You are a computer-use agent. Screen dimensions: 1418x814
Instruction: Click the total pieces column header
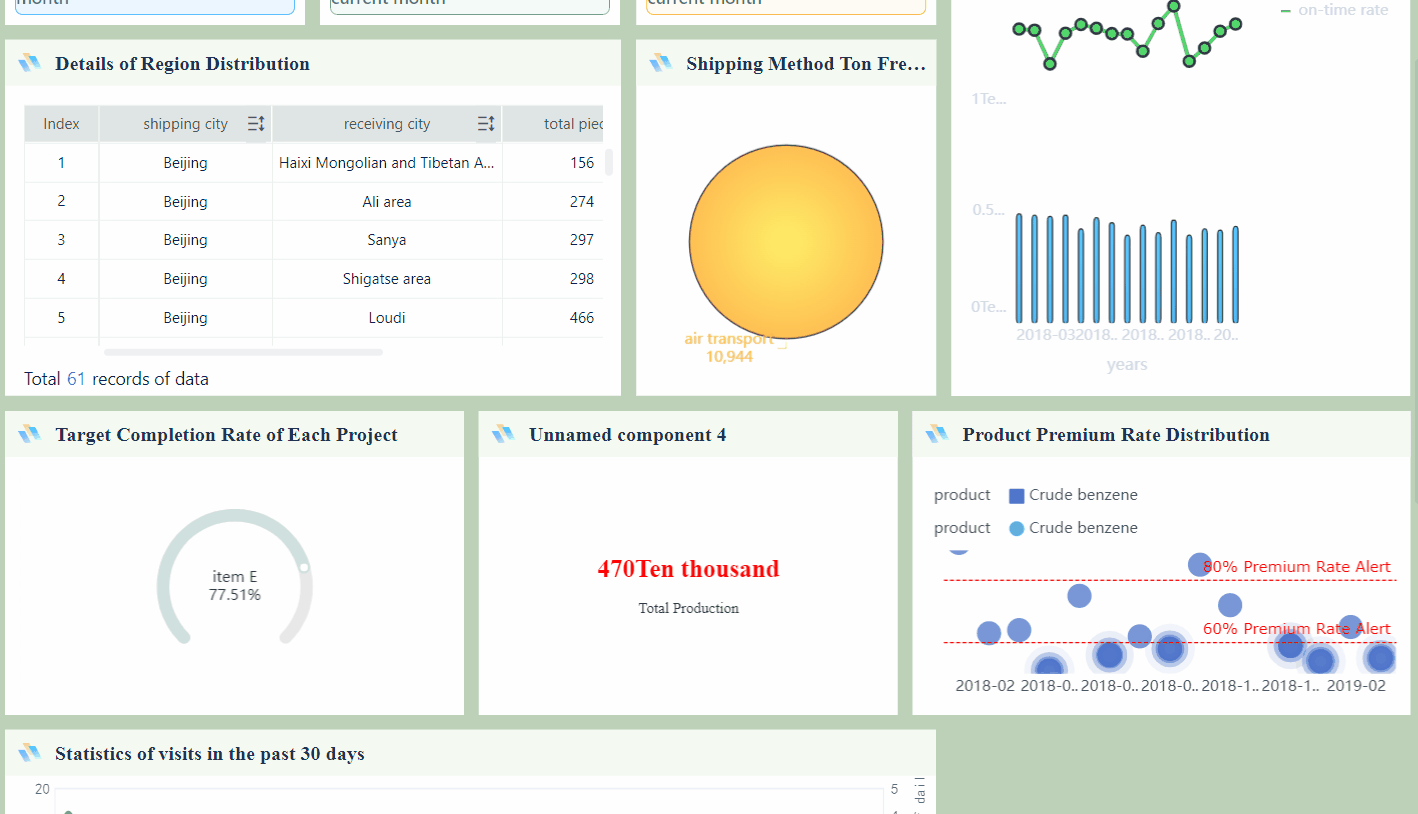click(x=553, y=124)
